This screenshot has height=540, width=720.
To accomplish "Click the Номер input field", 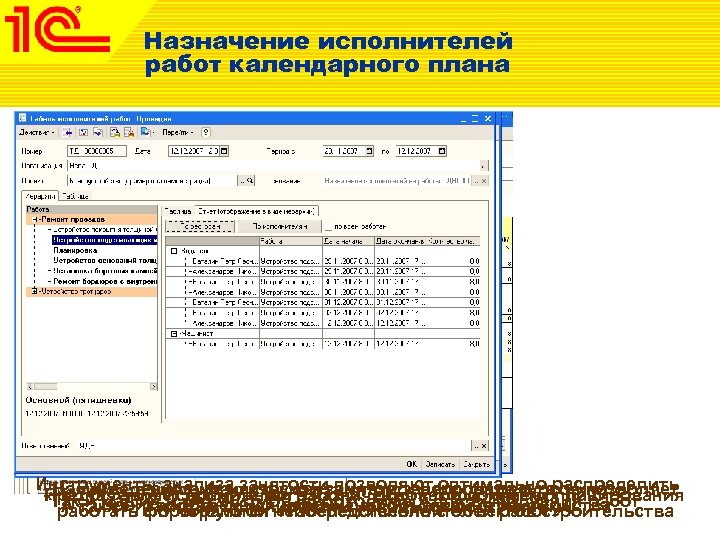I will (97, 151).
